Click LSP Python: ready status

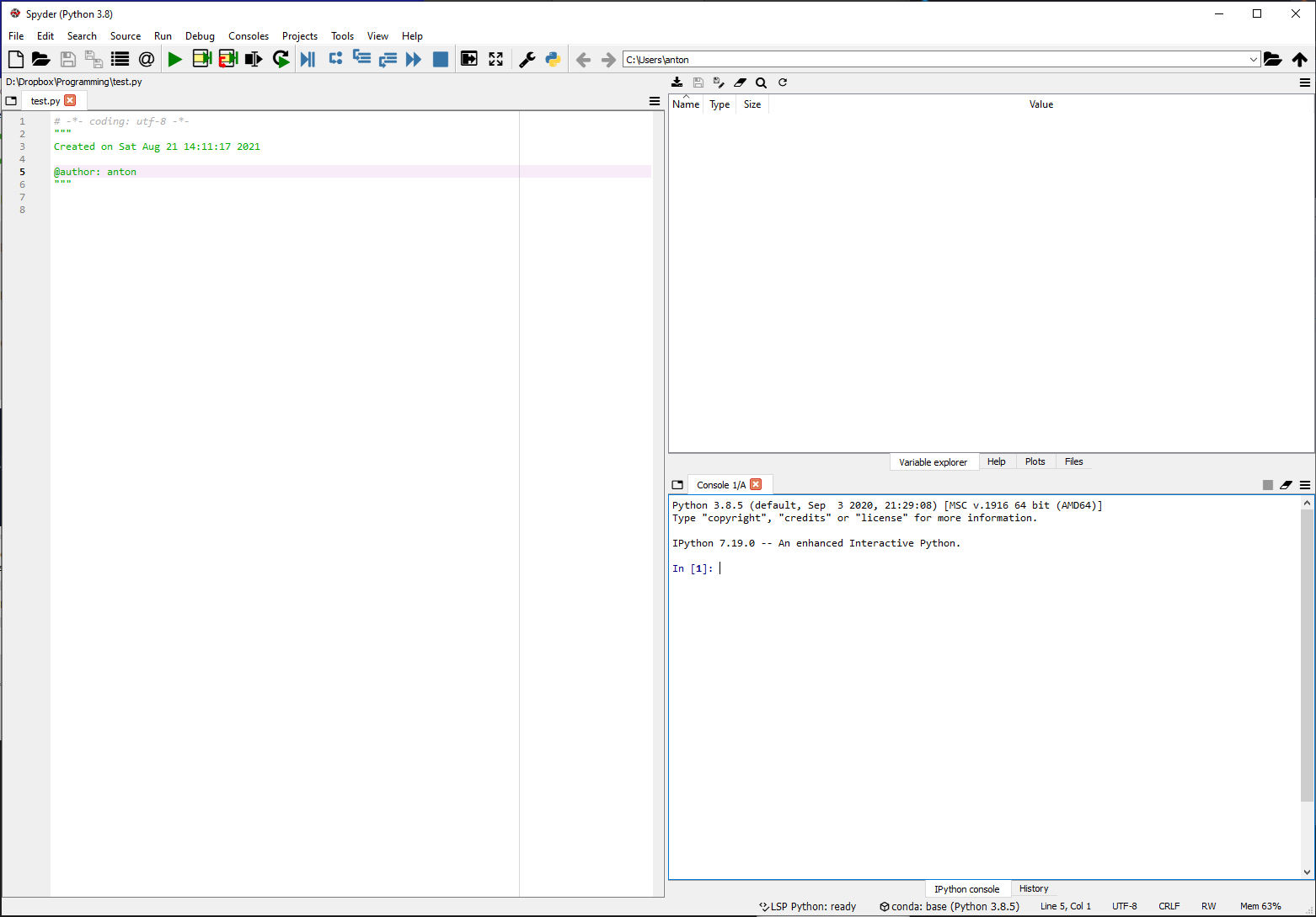[x=807, y=906]
